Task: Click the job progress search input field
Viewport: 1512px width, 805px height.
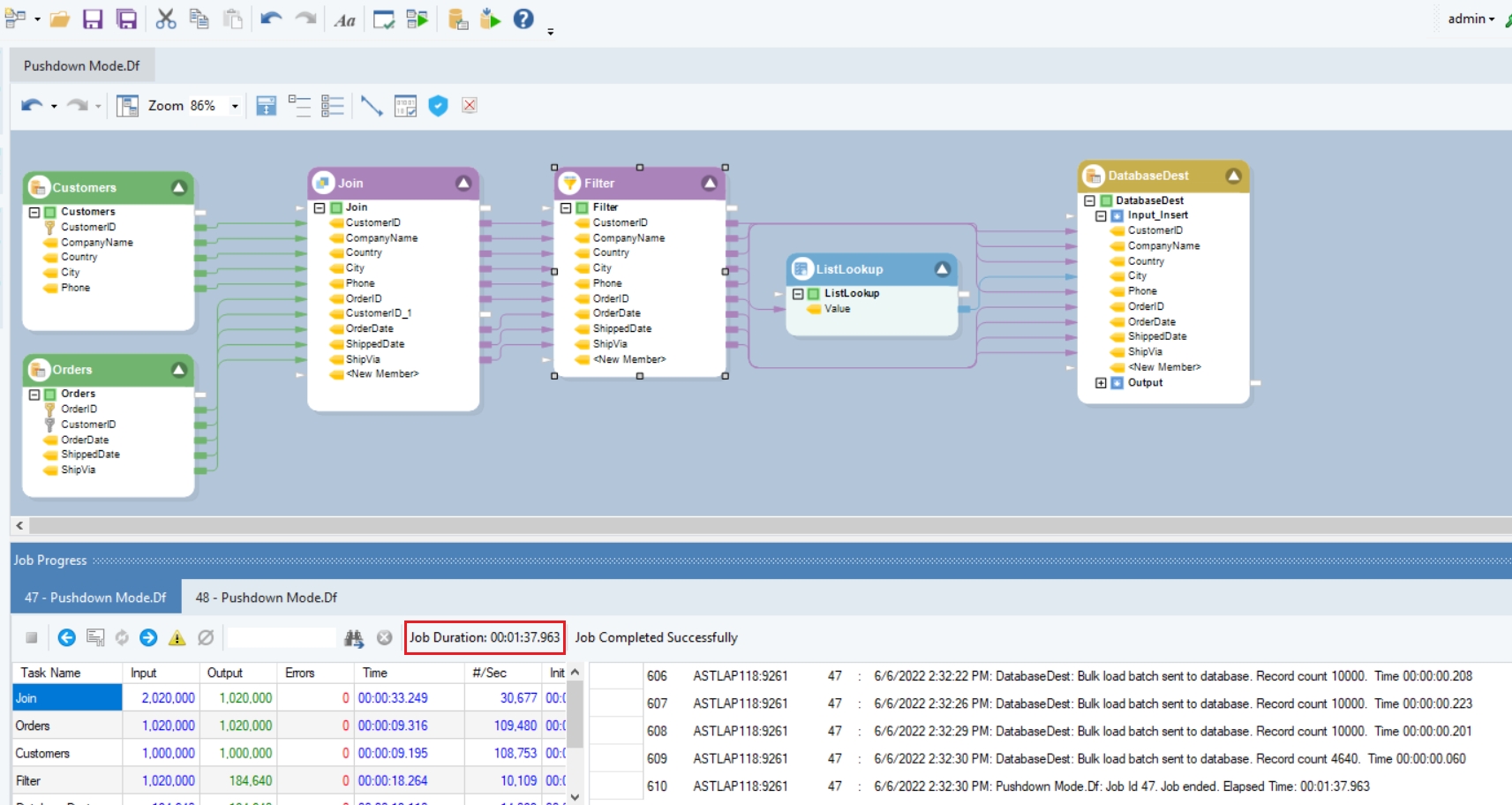Action: [x=282, y=638]
